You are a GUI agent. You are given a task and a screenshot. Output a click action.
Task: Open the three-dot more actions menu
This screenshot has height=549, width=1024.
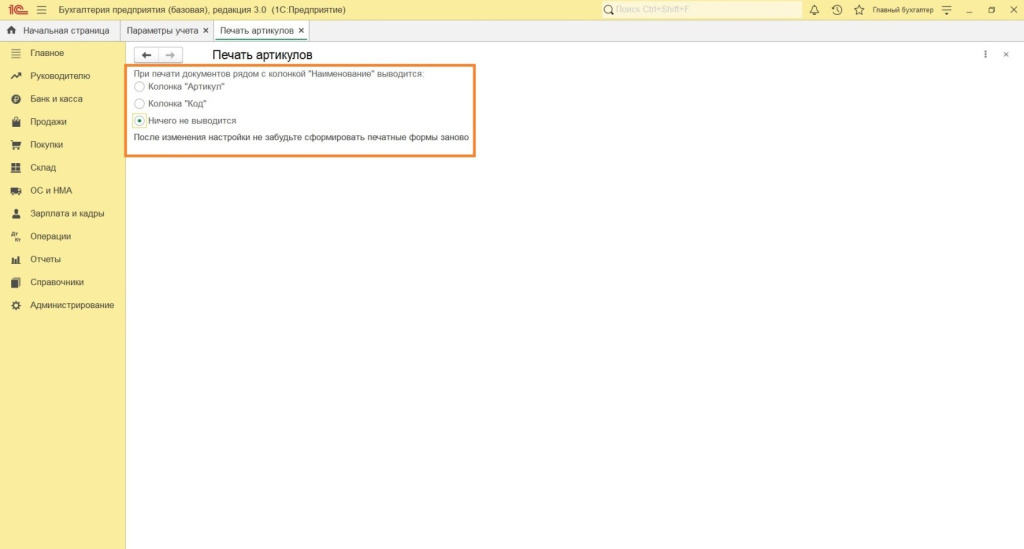click(x=985, y=55)
